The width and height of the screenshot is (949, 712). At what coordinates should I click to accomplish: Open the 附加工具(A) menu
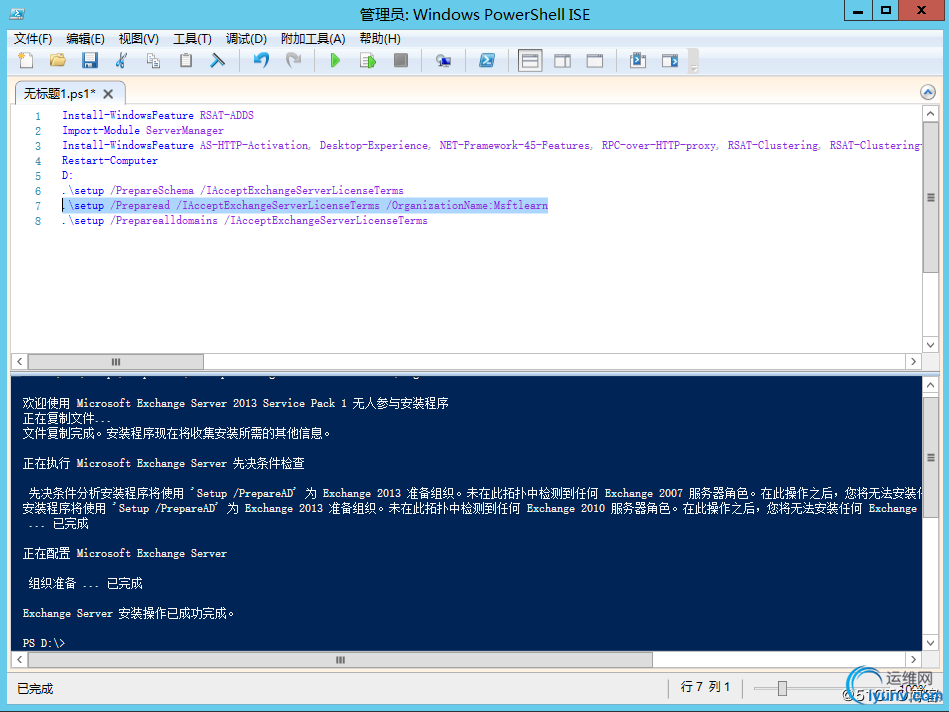313,39
